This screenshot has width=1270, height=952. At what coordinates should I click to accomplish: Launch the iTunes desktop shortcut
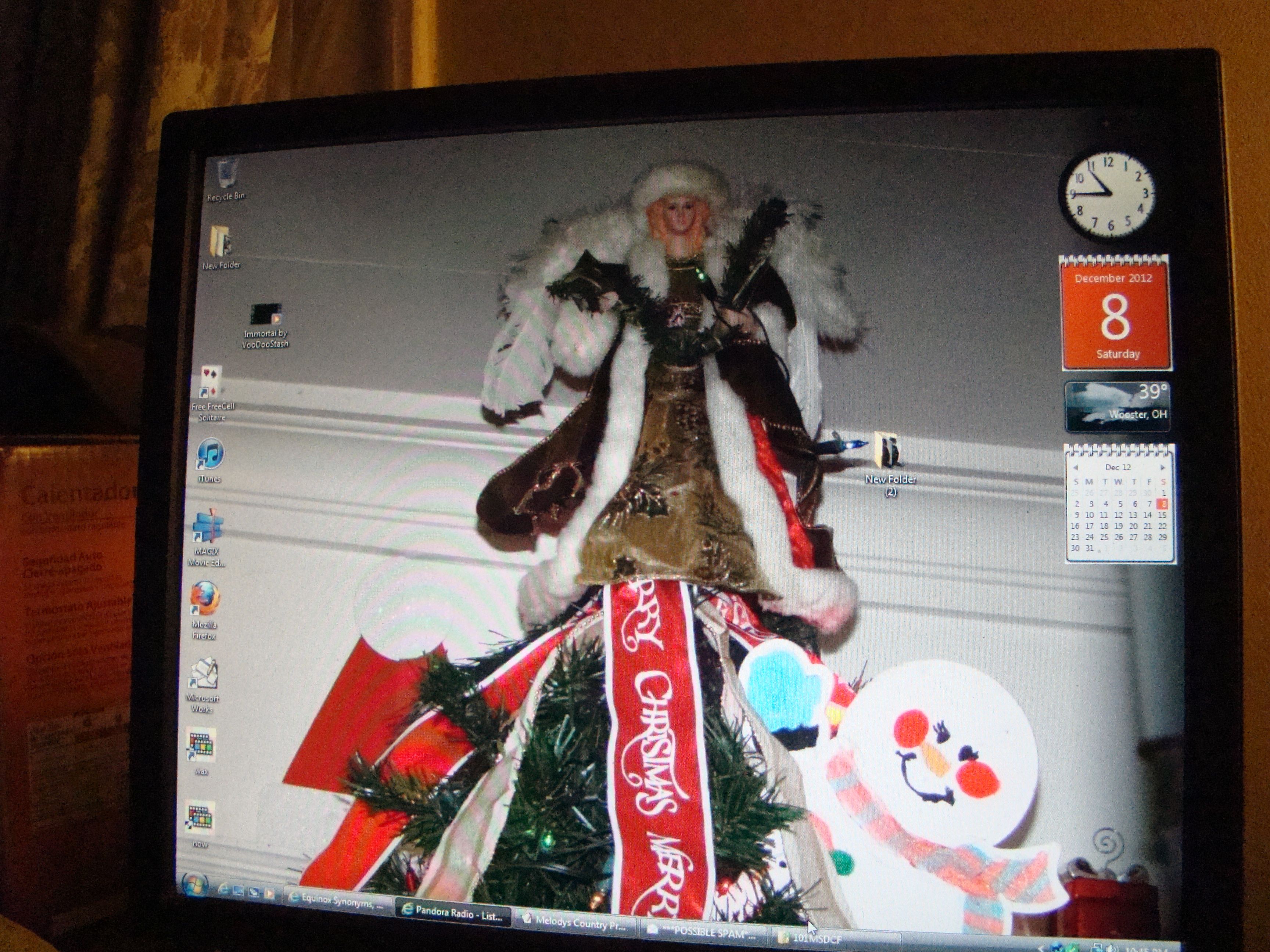point(209,460)
